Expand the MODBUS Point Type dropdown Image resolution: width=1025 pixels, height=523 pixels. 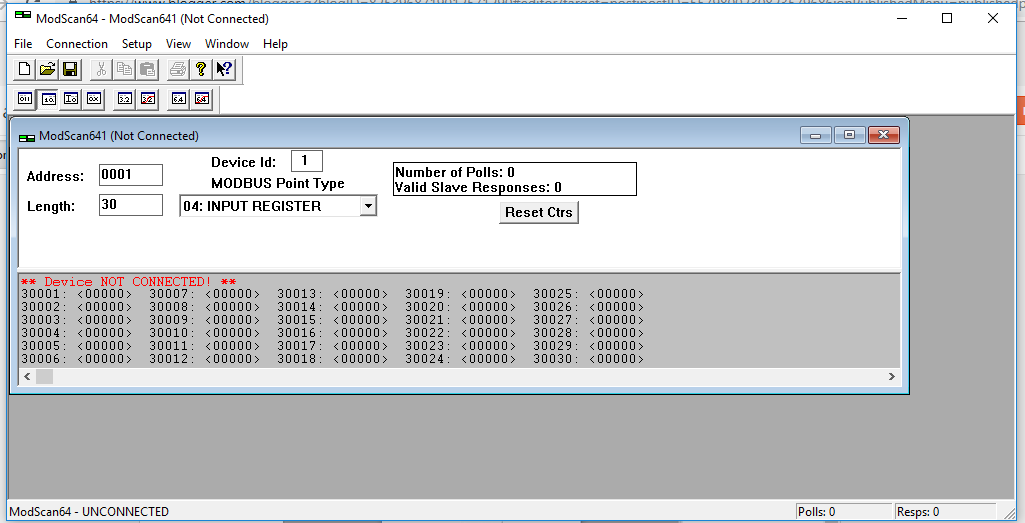click(x=368, y=206)
